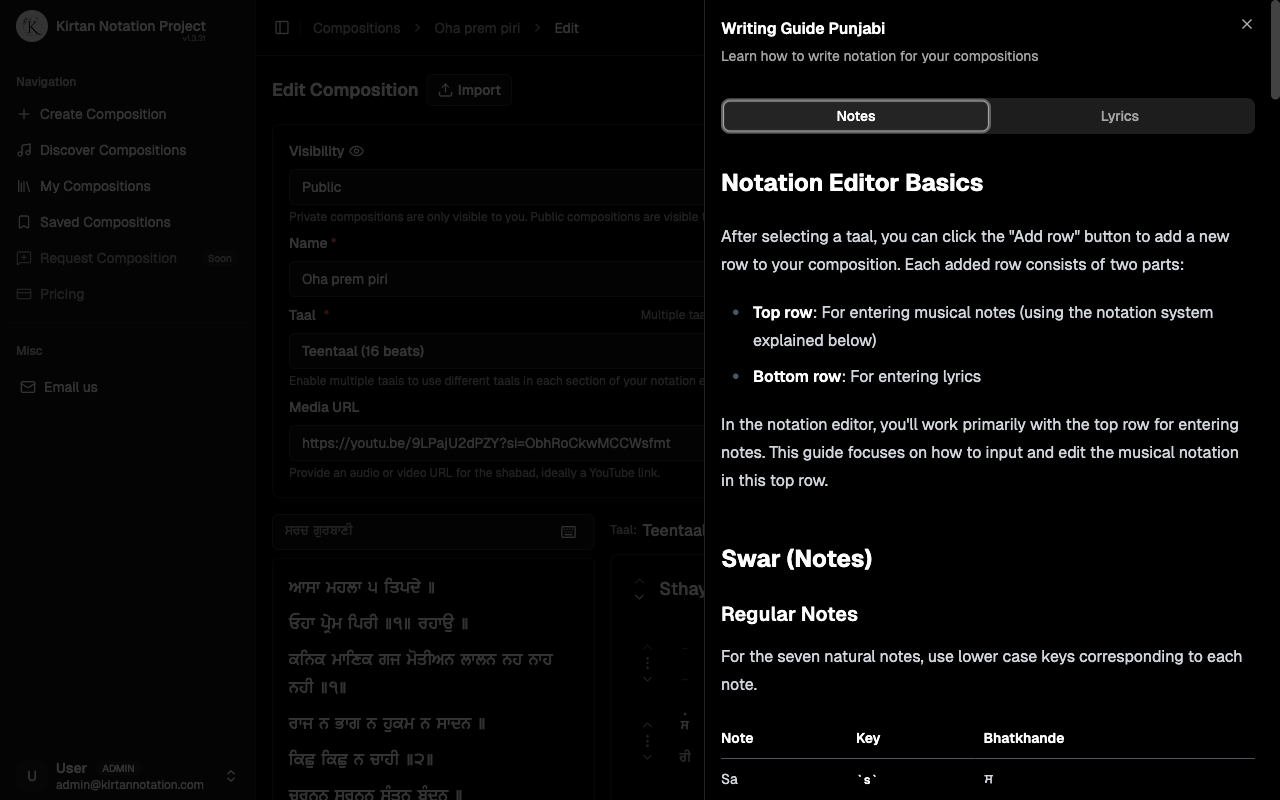Click the Pricing card icon
Image resolution: width=1280 pixels, height=800 pixels.
[x=24, y=294]
